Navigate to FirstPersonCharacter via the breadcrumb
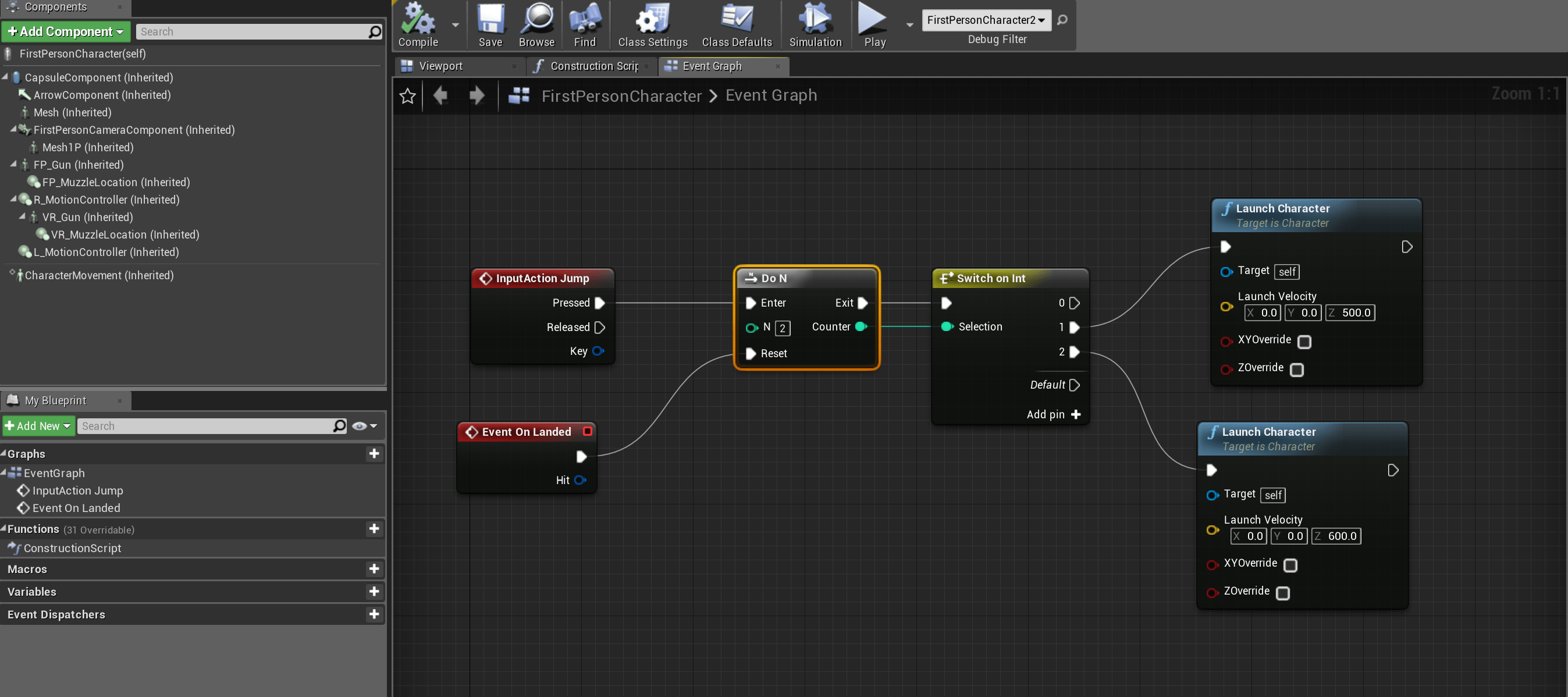 pos(622,95)
